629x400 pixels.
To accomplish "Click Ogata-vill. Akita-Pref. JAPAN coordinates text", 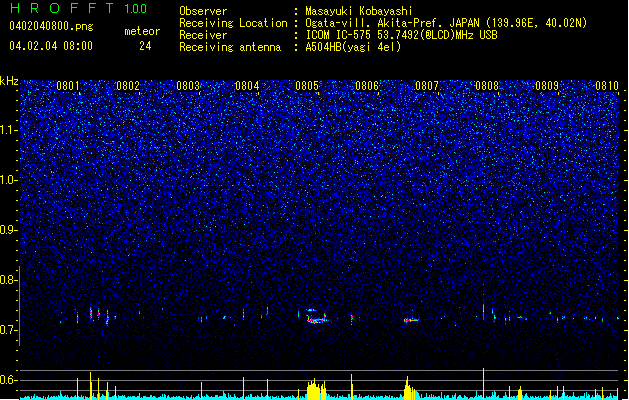I will [x=446, y=23].
